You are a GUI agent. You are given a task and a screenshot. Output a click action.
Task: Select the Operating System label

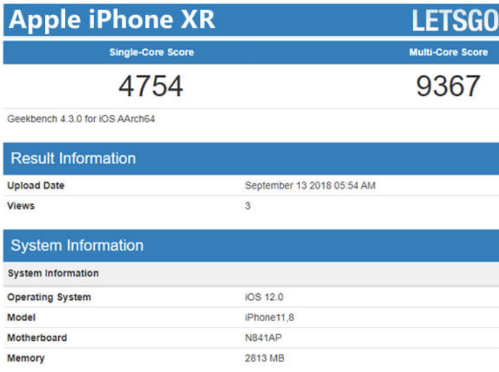pos(49,297)
